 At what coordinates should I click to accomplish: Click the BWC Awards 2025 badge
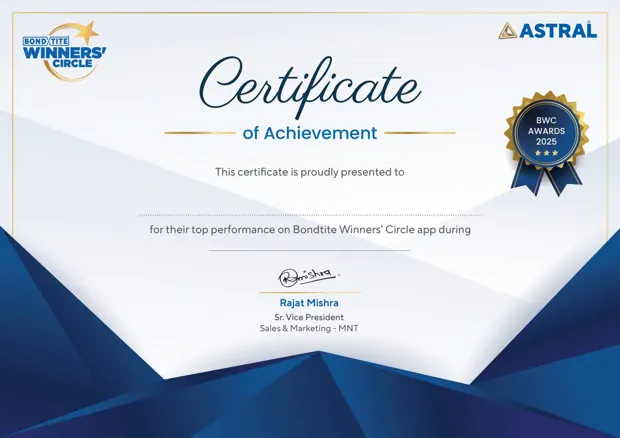[x=546, y=143]
